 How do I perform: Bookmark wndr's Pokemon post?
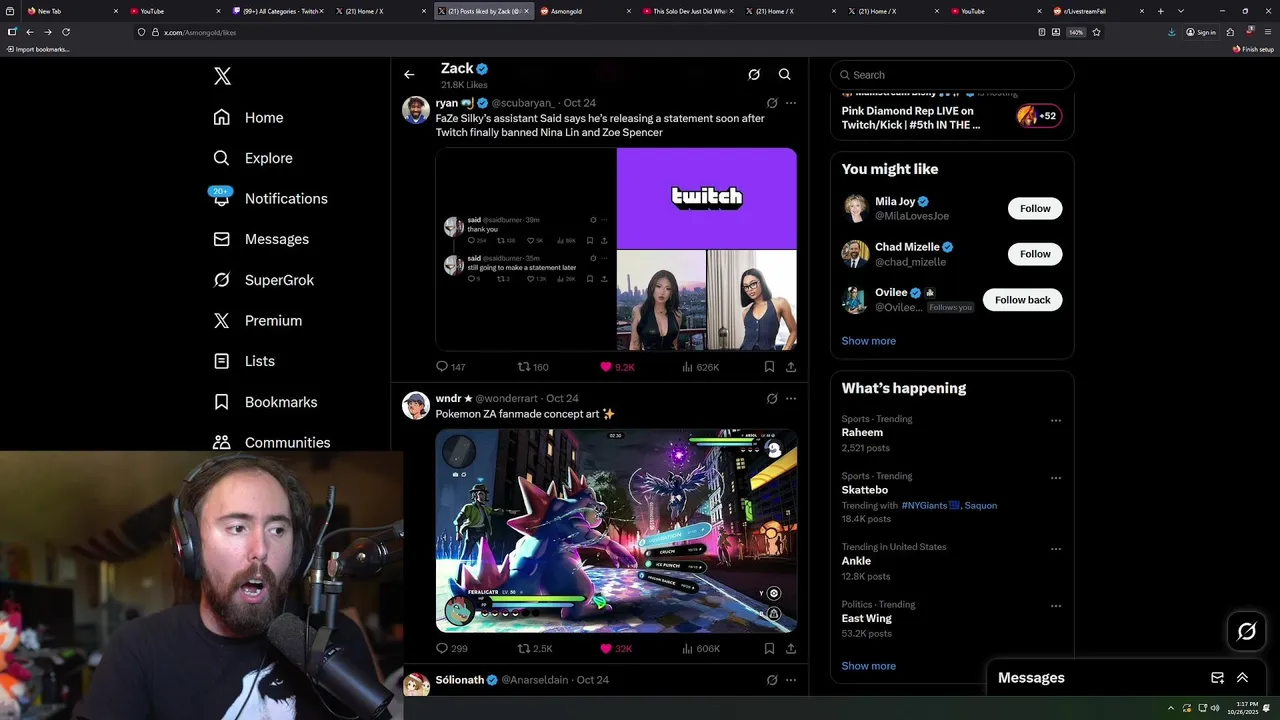pos(769,649)
